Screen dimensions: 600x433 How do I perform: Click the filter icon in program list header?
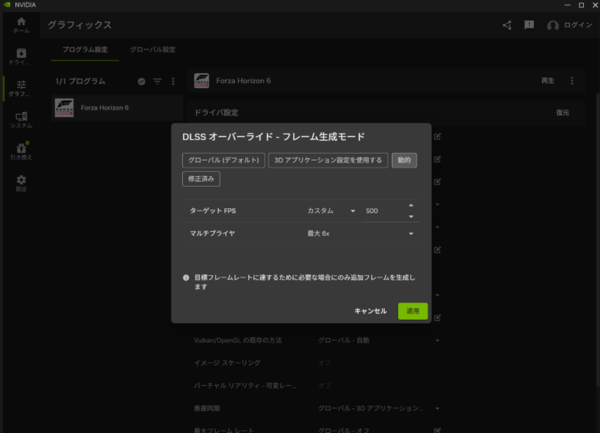(157, 81)
